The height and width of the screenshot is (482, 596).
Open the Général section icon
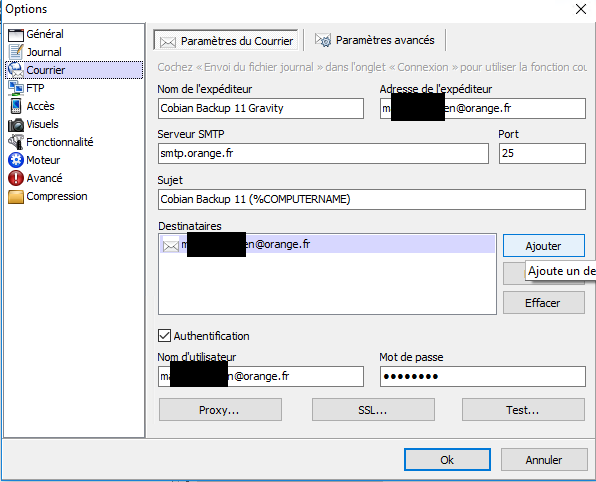[x=16, y=35]
